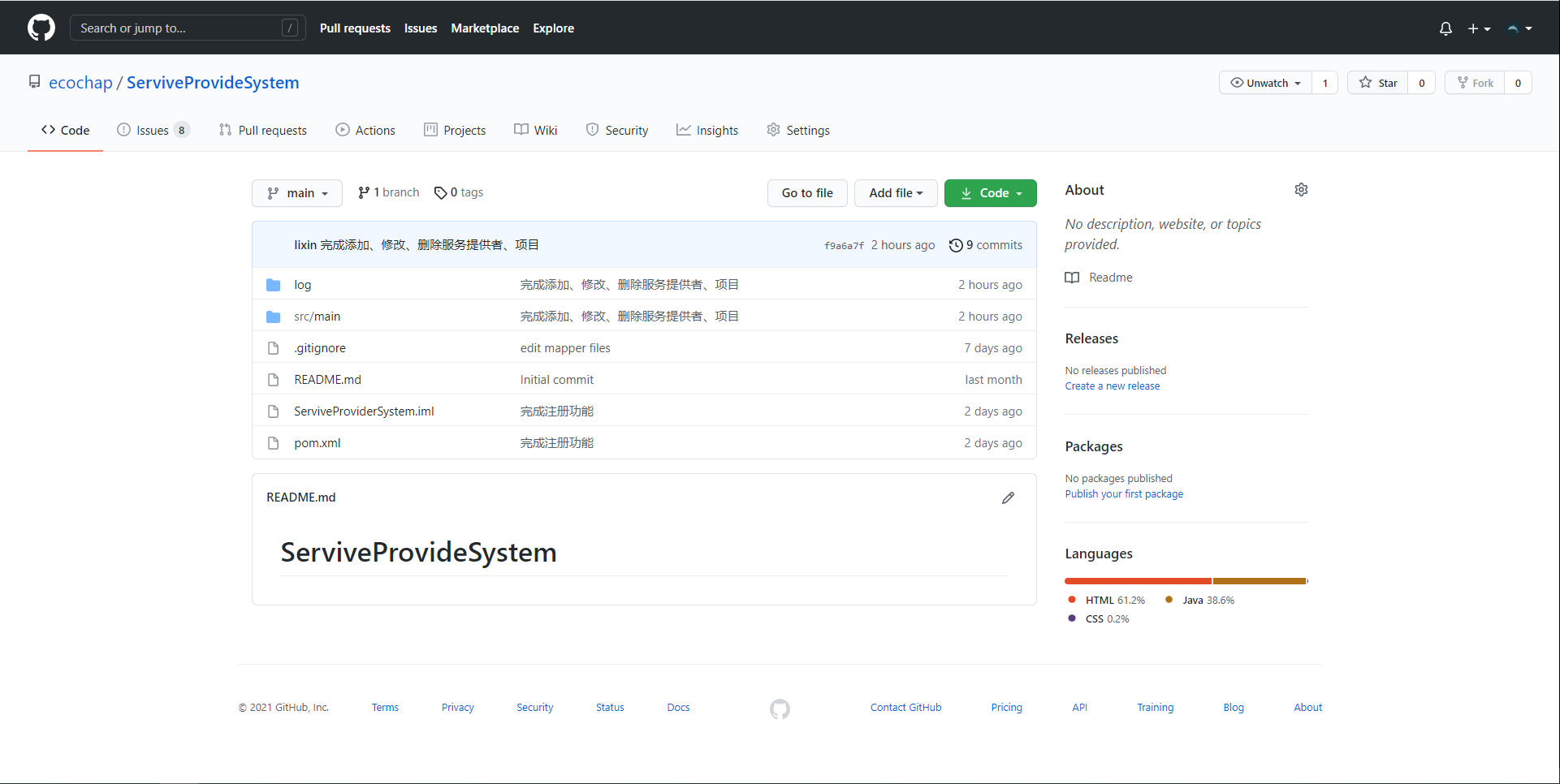1560x784 pixels.
Task: Open the Contact GitHub footer link
Action: (906, 708)
